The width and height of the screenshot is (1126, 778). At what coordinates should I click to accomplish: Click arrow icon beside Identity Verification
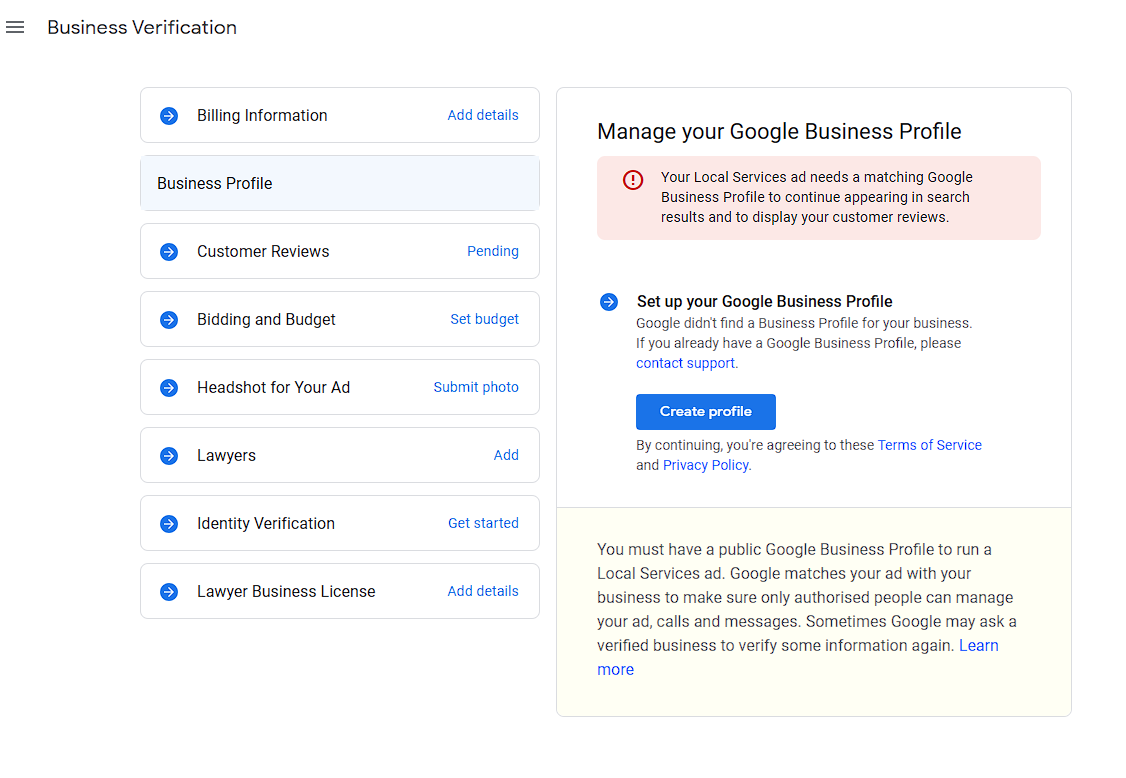click(x=169, y=524)
